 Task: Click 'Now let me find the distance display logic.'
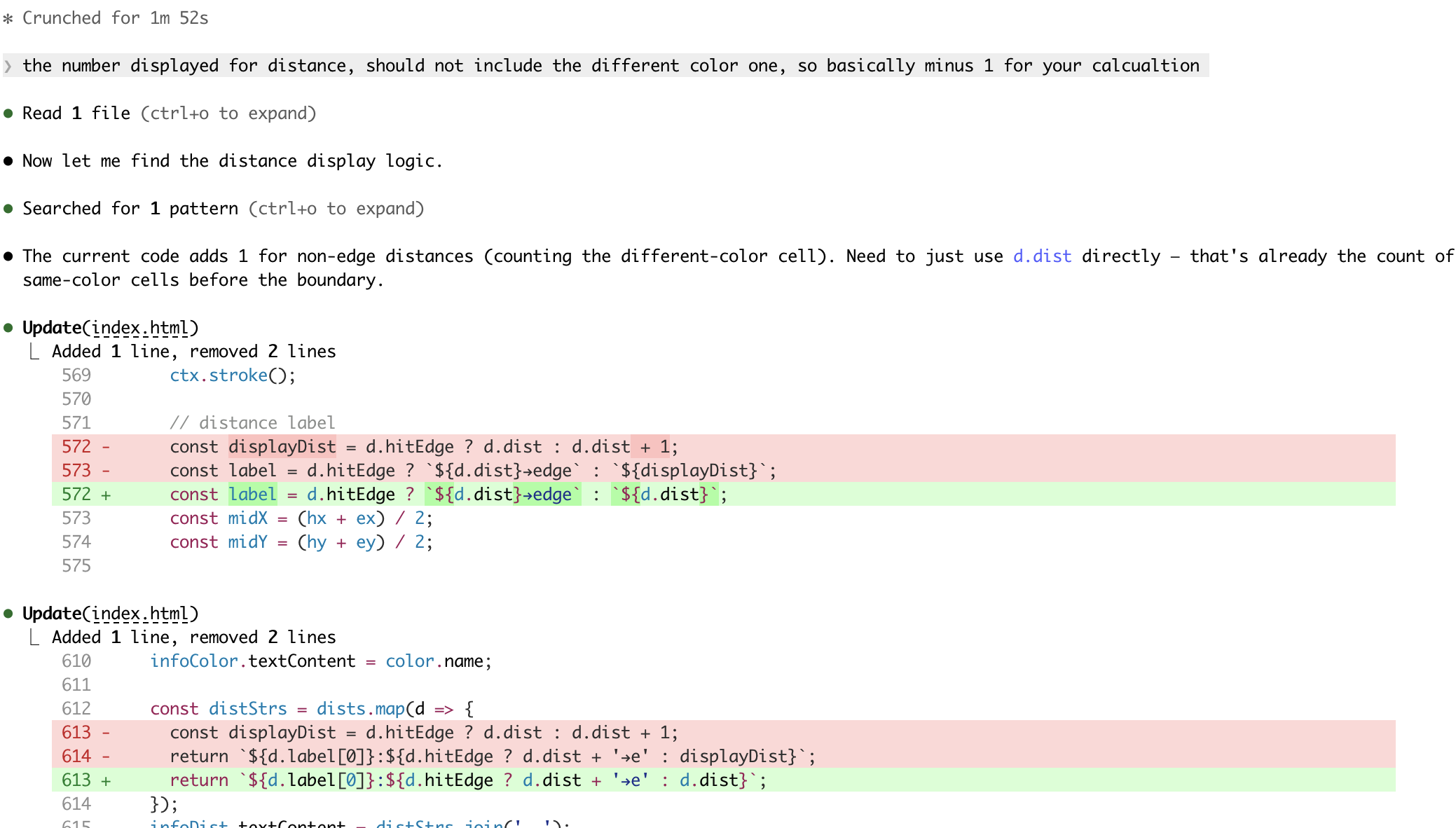coord(233,161)
